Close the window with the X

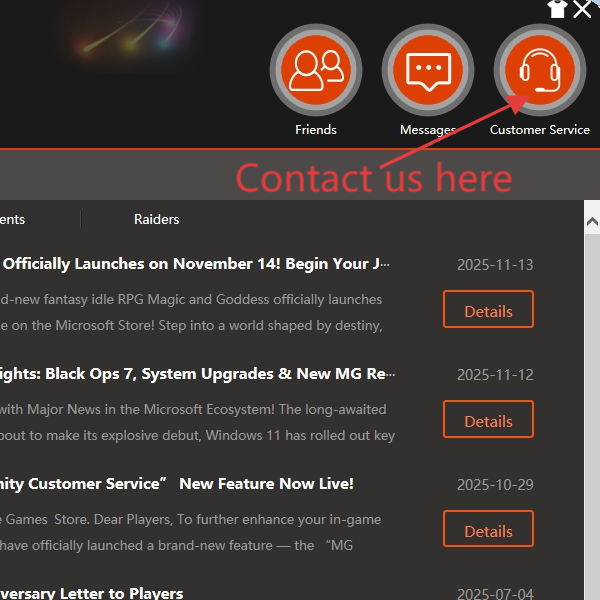583,10
